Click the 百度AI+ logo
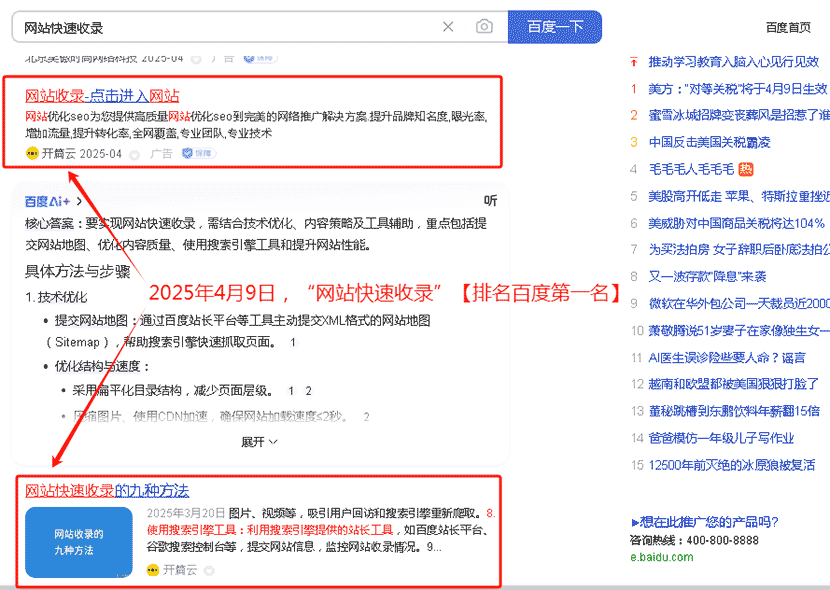 point(47,201)
